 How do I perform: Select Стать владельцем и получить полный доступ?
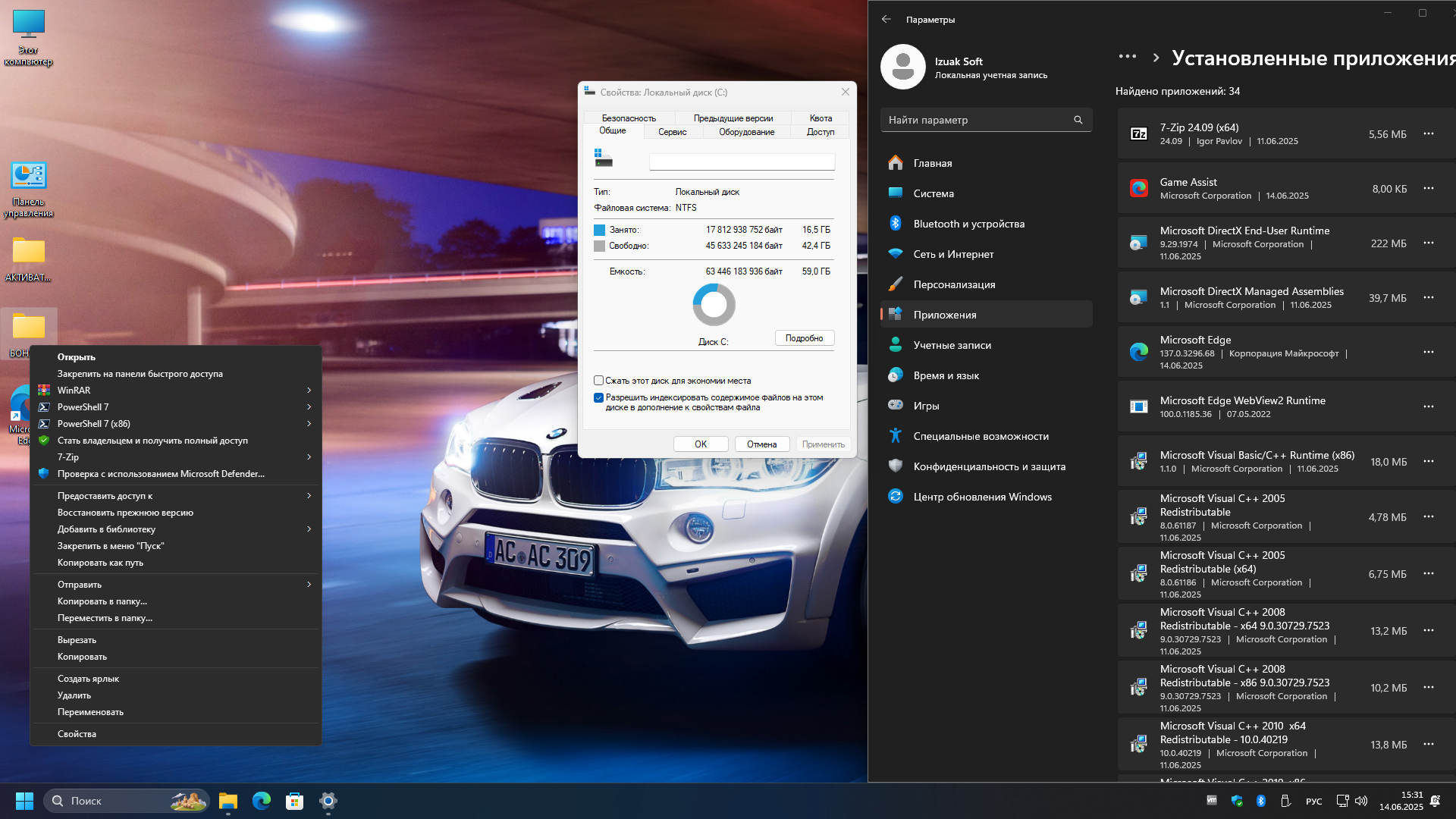176,441
